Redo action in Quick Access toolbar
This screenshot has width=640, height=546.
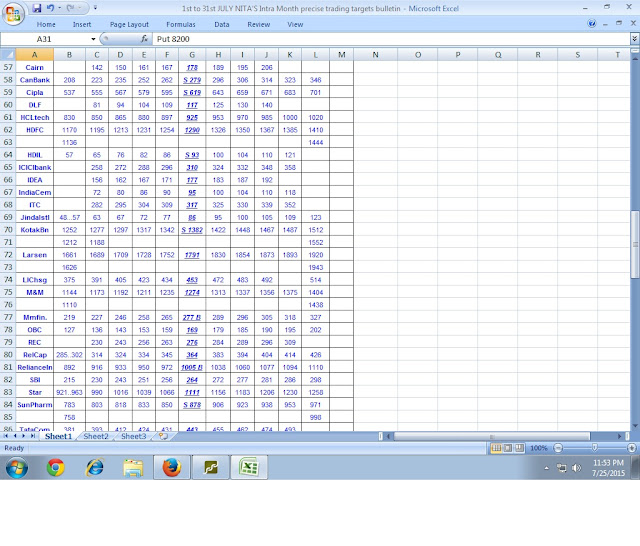[x=71, y=8]
